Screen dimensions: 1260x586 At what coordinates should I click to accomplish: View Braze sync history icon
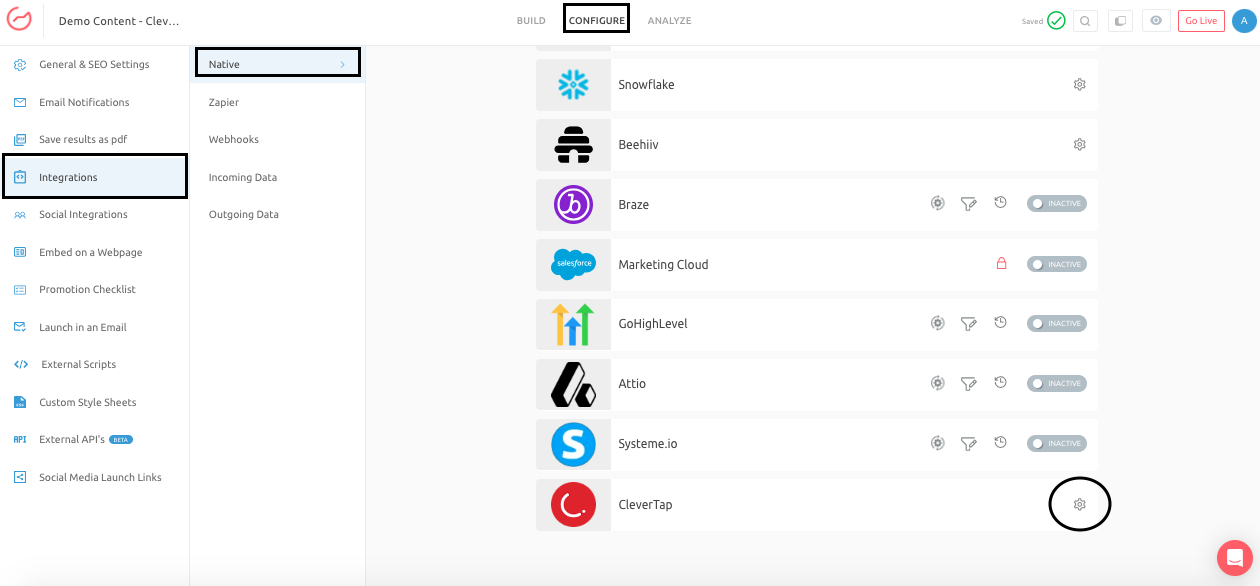tap(1000, 203)
